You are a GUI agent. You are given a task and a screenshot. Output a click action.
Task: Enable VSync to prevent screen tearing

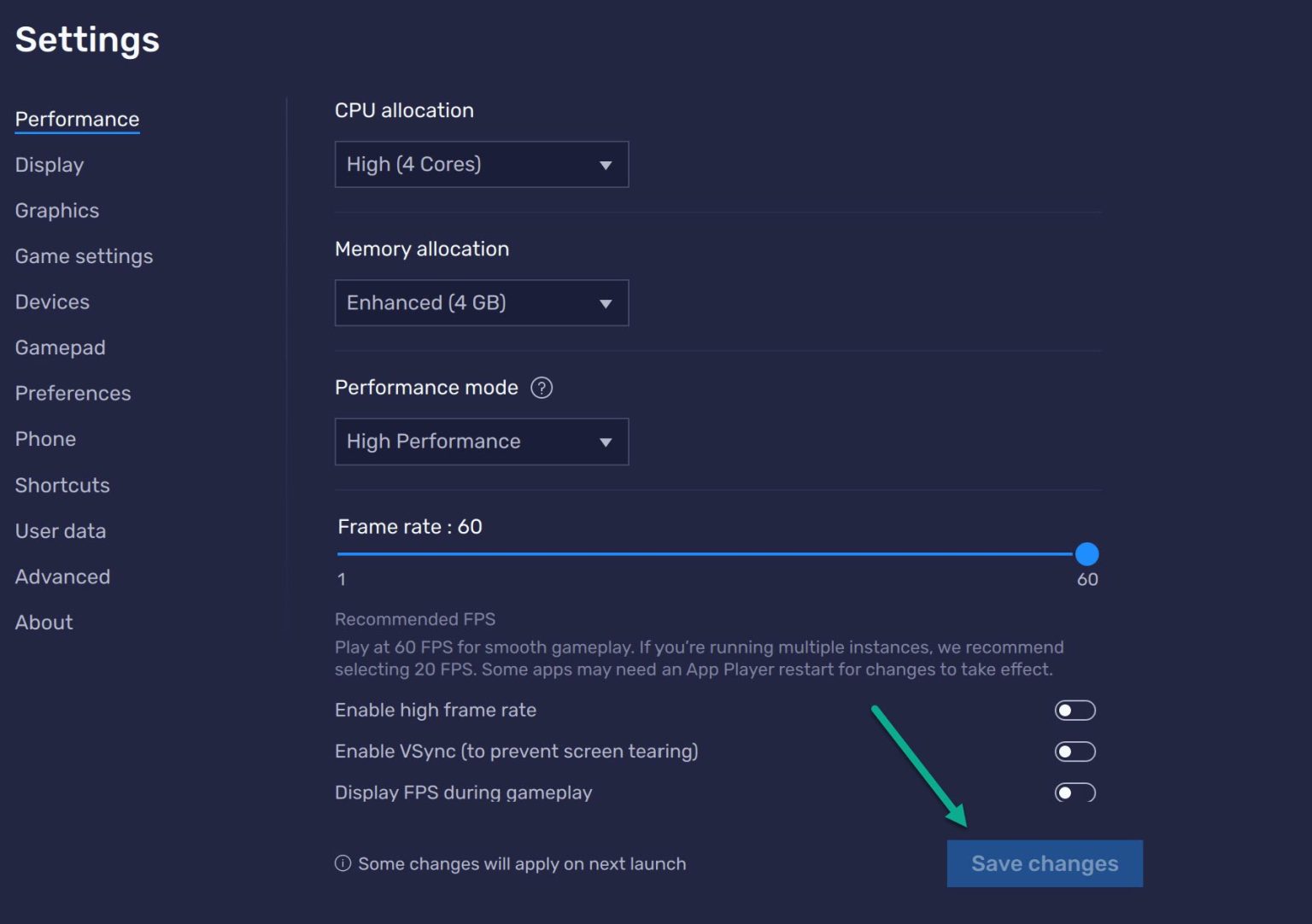pyautogui.click(x=1075, y=751)
